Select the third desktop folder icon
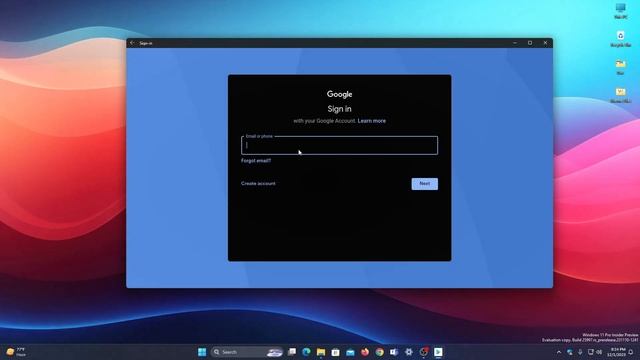The width and height of the screenshot is (640, 360). (621, 67)
